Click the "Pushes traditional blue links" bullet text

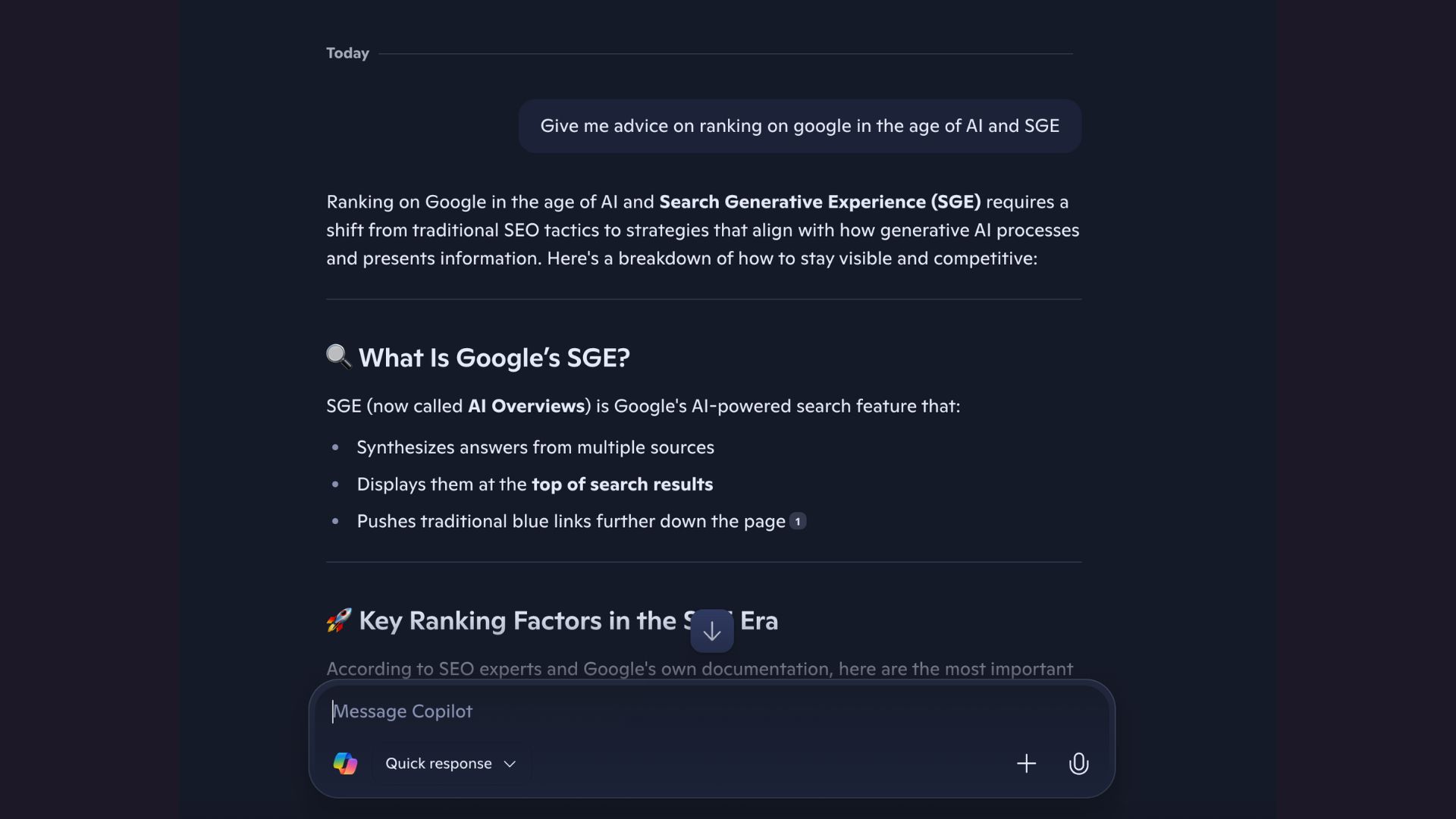click(570, 522)
